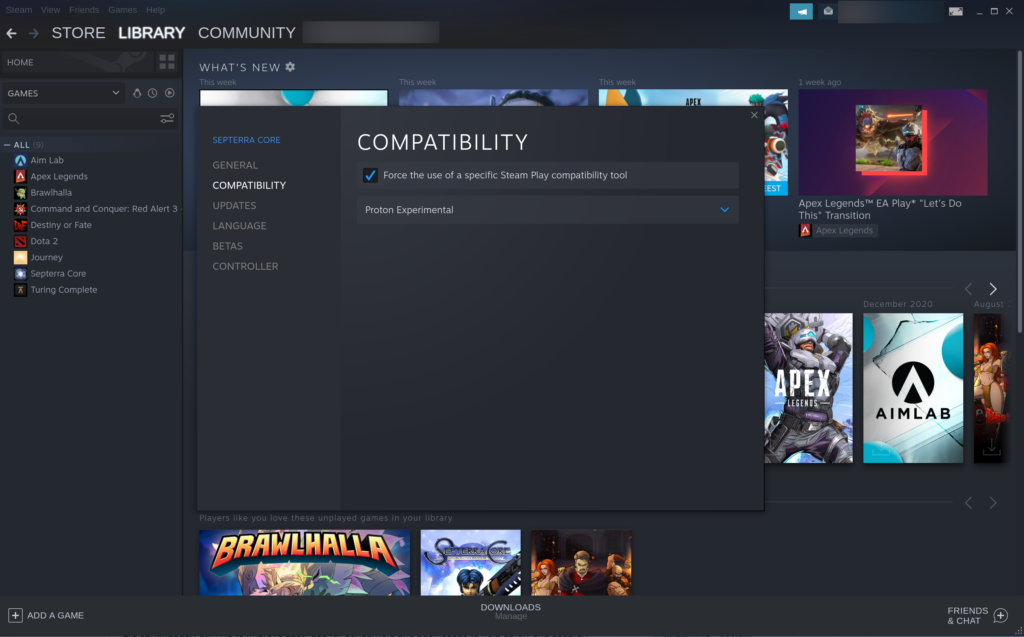Go to the STORE tab
The height and width of the screenshot is (637, 1024).
pyautogui.click(x=78, y=32)
